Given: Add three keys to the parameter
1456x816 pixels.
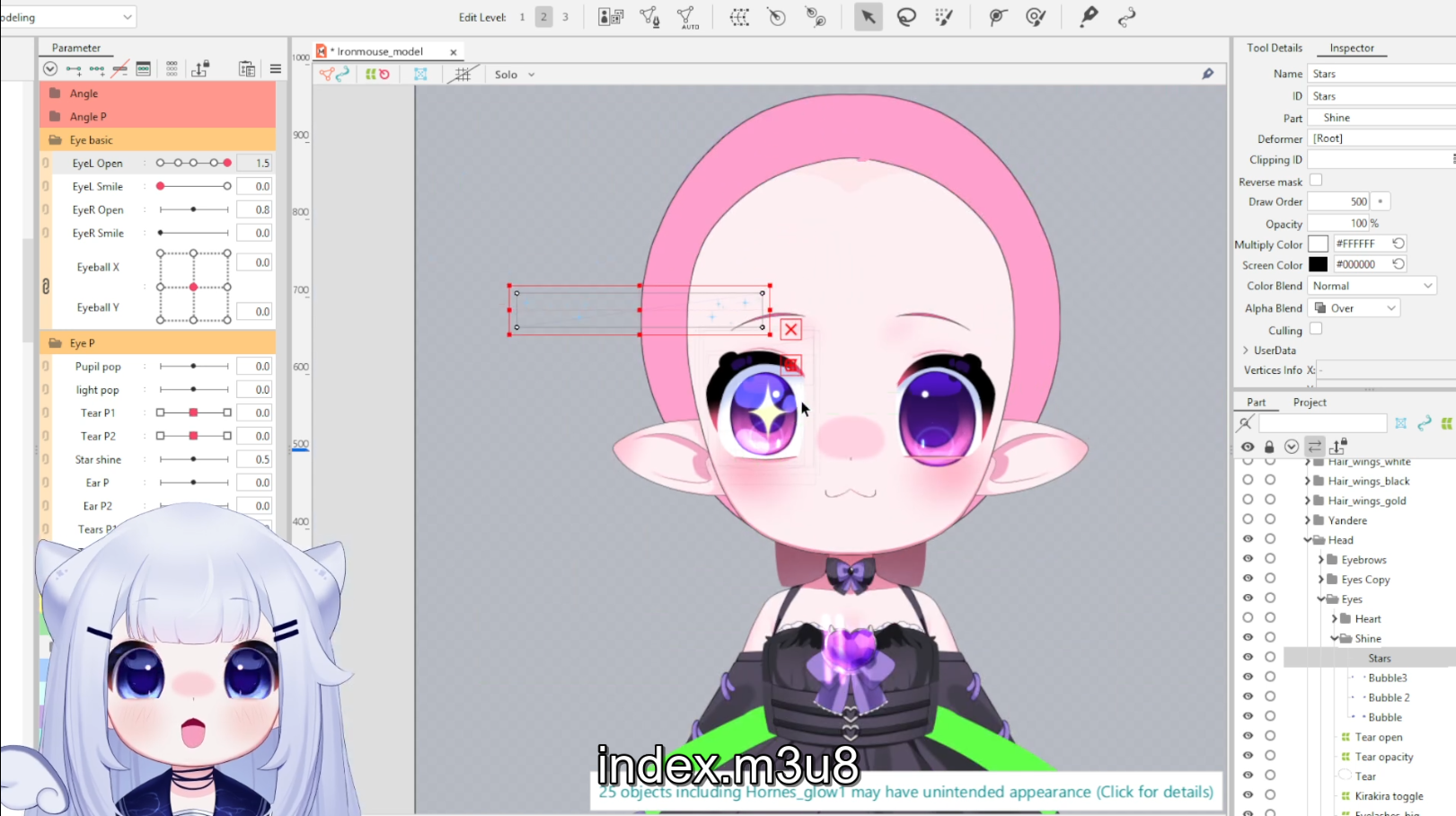Looking at the screenshot, I should (x=97, y=69).
